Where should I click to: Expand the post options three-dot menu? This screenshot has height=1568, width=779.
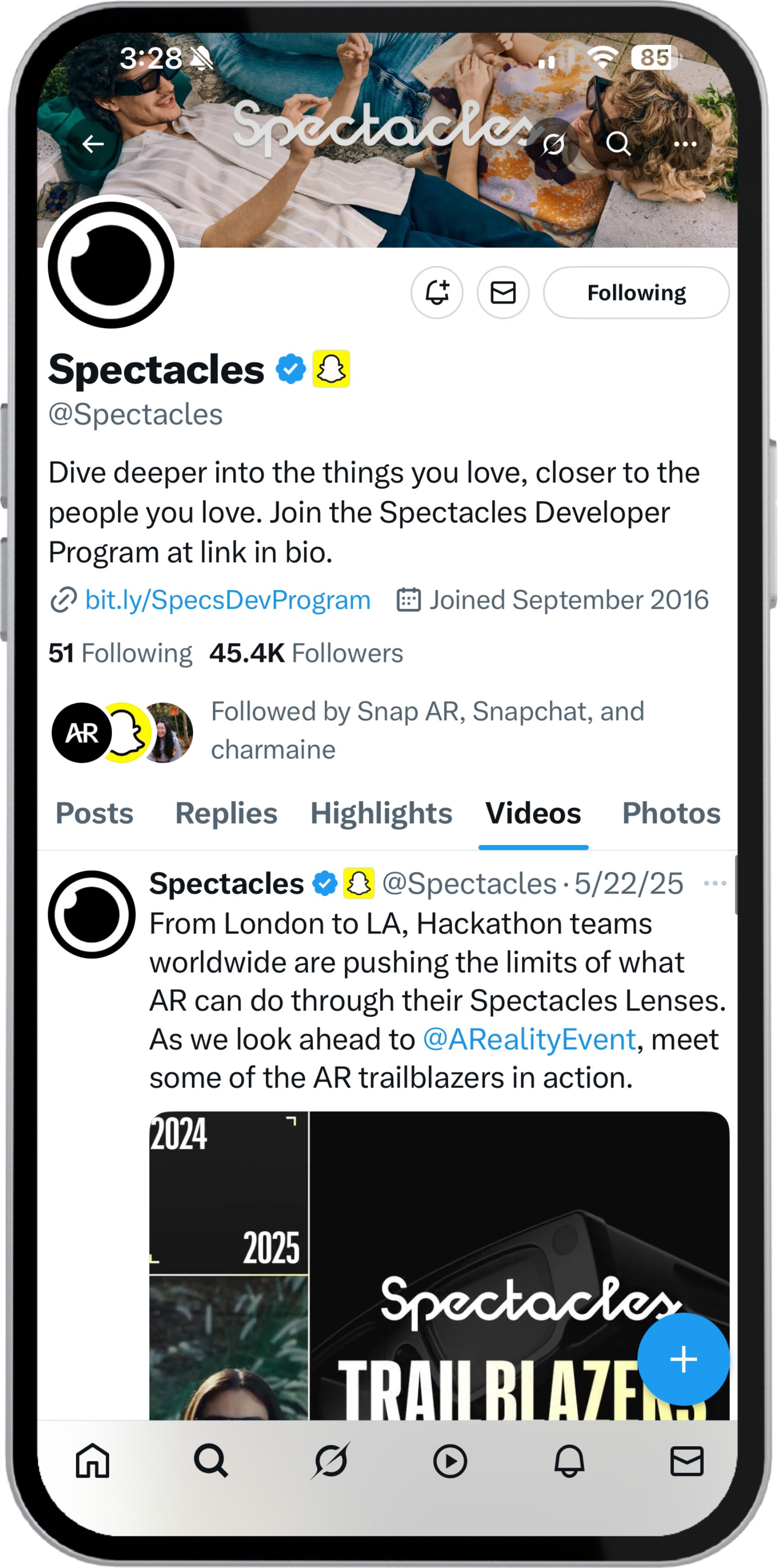point(714,884)
